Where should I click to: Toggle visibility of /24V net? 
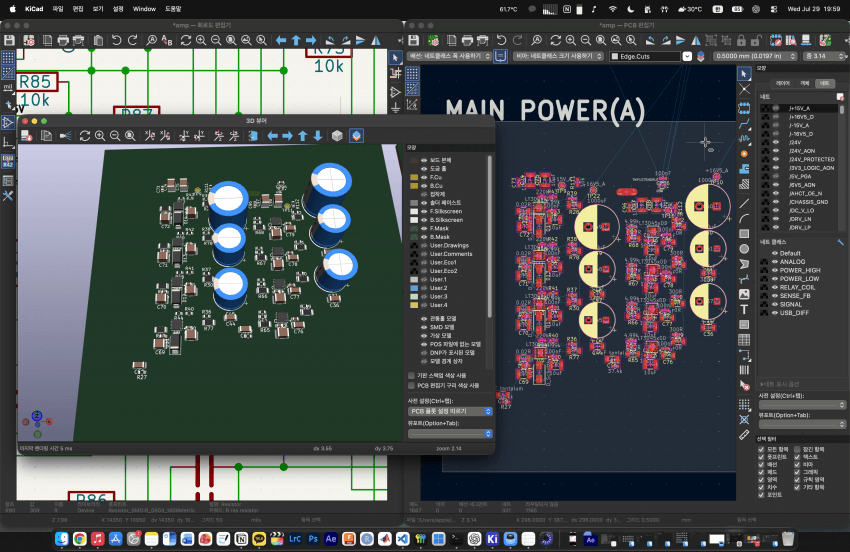[x=776, y=142]
